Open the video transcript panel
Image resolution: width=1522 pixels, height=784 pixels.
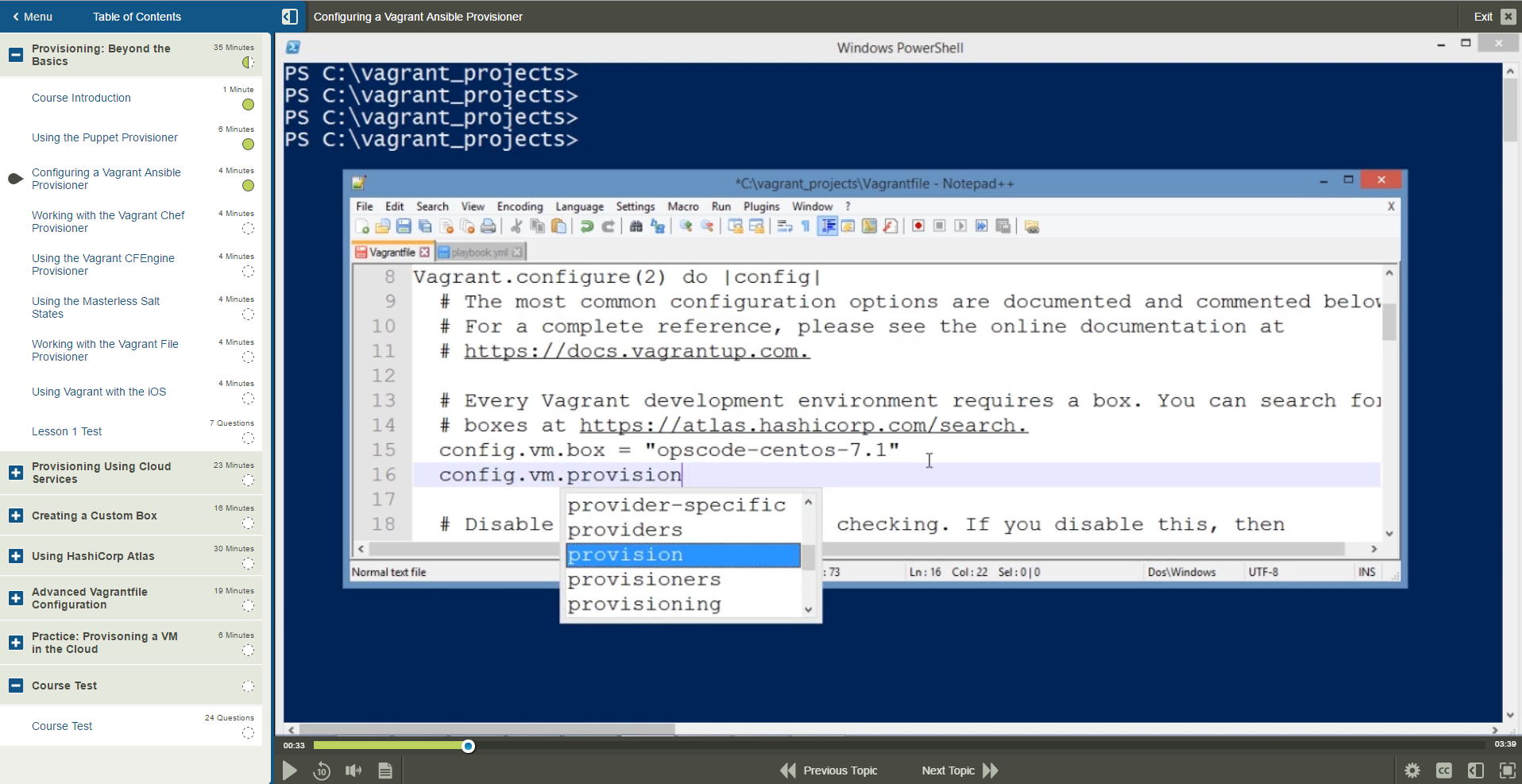pyautogui.click(x=385, y=770)
